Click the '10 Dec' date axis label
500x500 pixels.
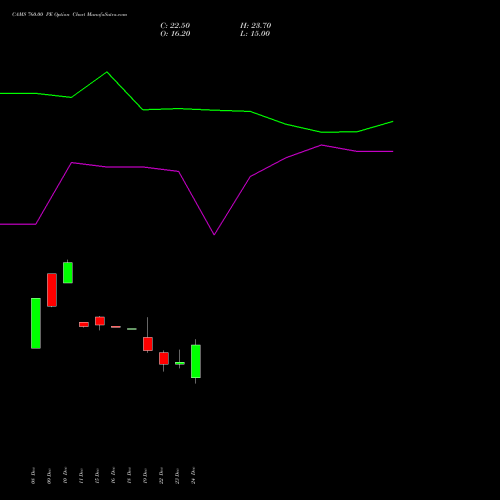point(65,476)
